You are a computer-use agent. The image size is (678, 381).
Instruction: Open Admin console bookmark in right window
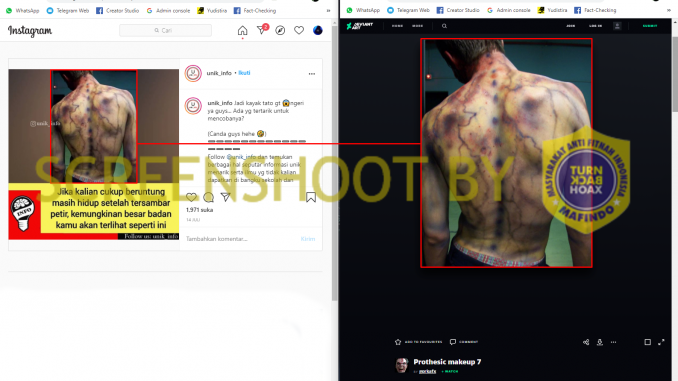tap(508, 10)
